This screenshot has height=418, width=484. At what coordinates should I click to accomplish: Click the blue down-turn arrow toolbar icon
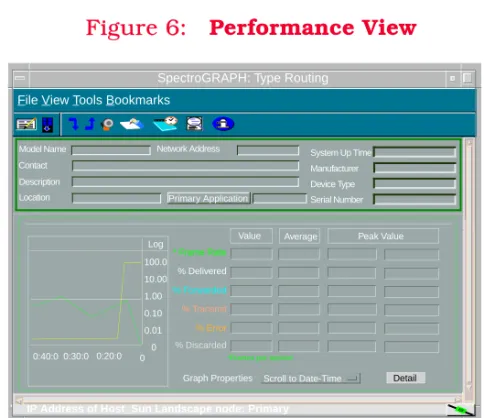(x=74, y=124)
